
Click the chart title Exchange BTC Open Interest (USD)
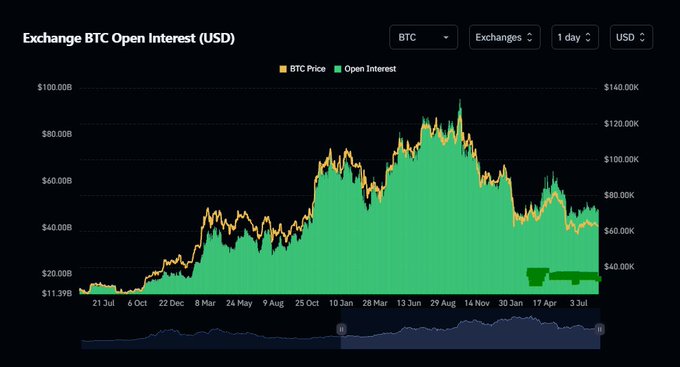click(129, 38)
